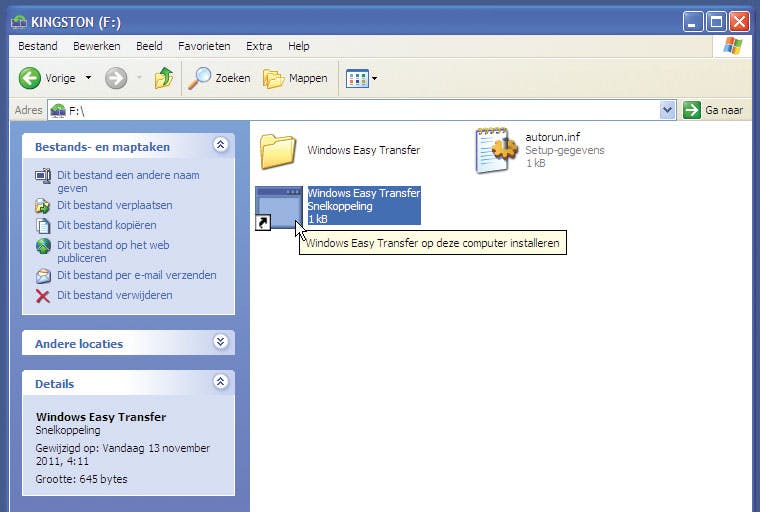
Task: Click the e-mail envelope icon
Action: [x=43, y=276]
